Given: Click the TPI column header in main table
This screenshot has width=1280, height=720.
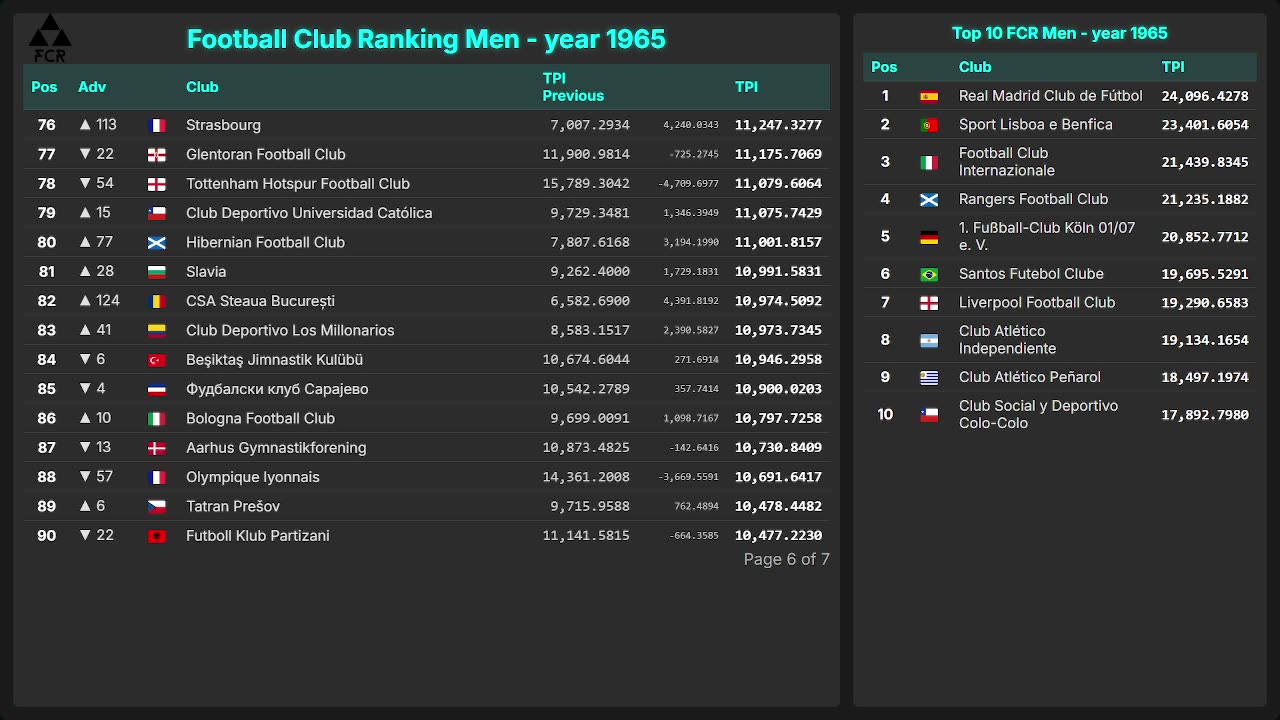Looking at the screenshot, I should click(x=746, y=87).
